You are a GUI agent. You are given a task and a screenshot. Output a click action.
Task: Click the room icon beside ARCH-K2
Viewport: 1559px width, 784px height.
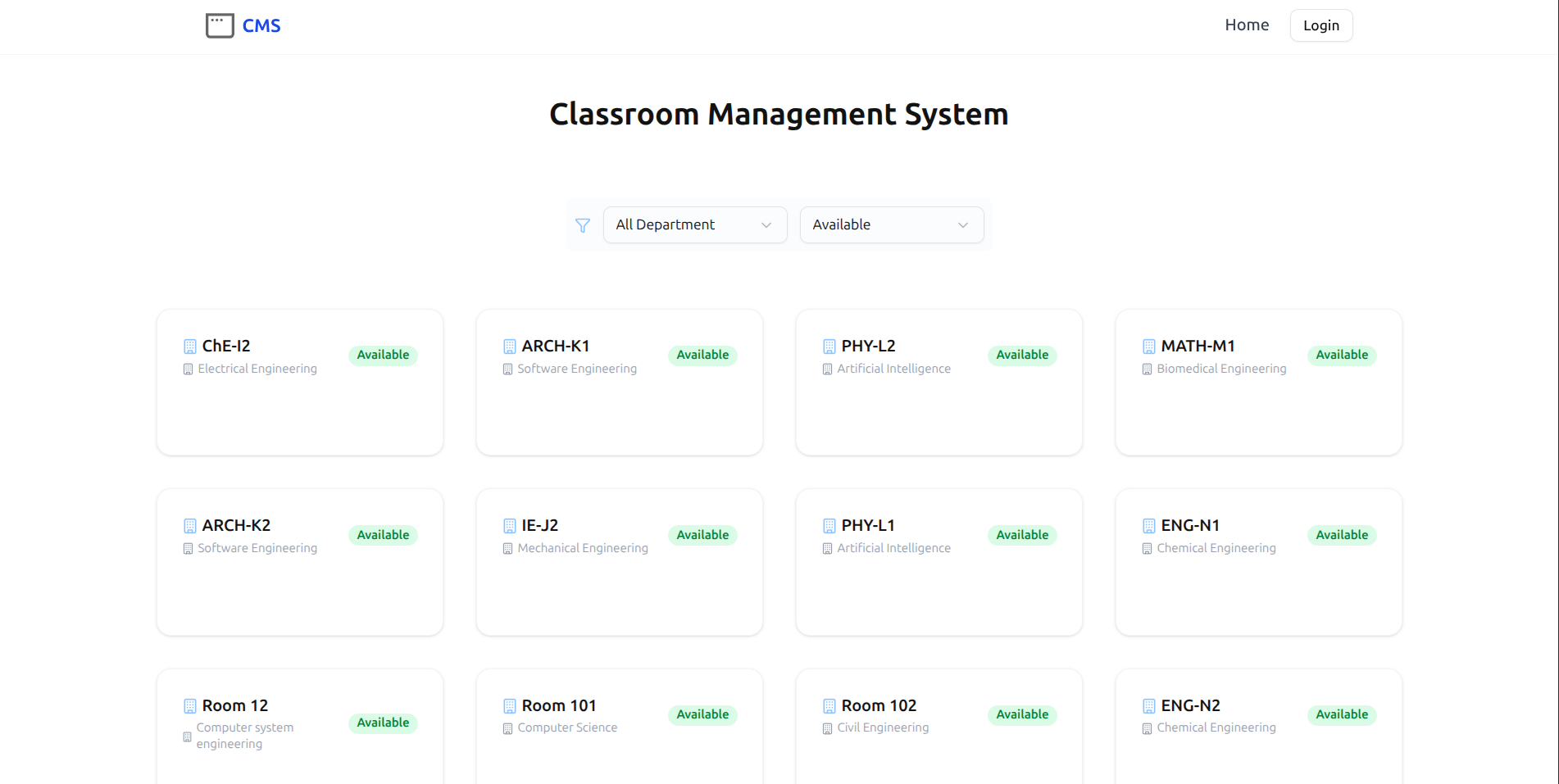point(190,526)
